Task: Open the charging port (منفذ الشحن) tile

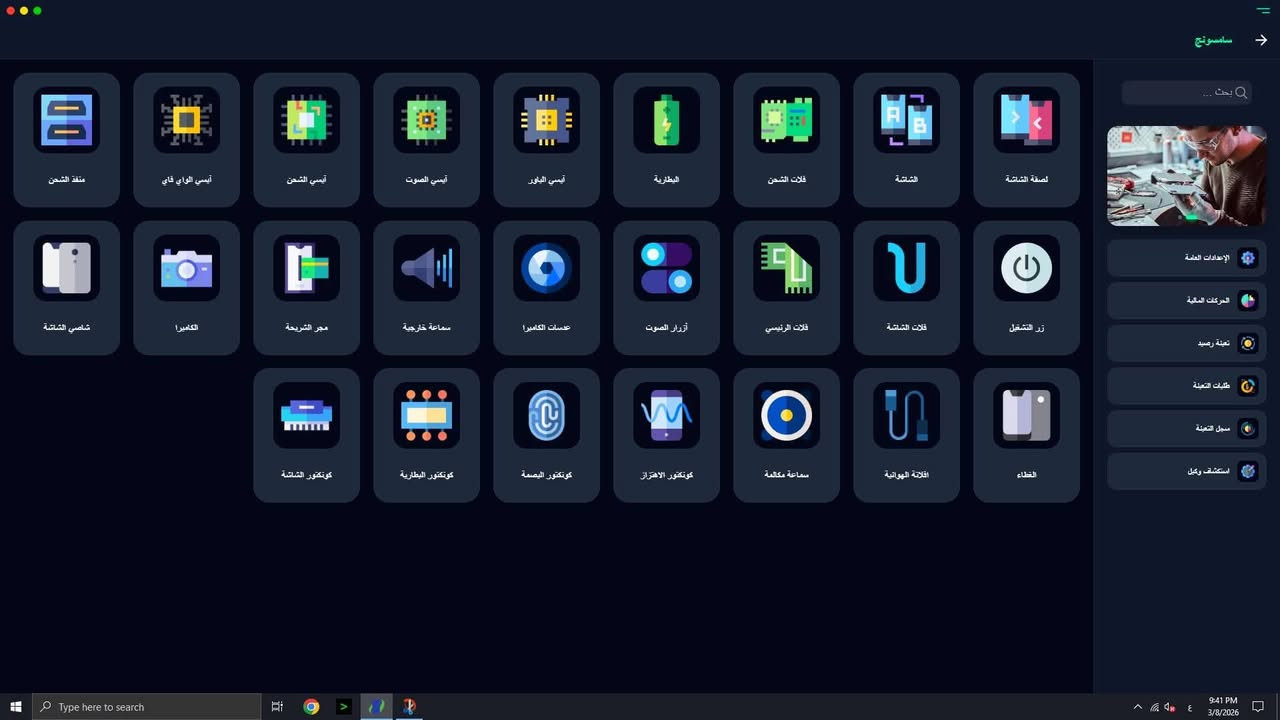Action: click(66, 139)
